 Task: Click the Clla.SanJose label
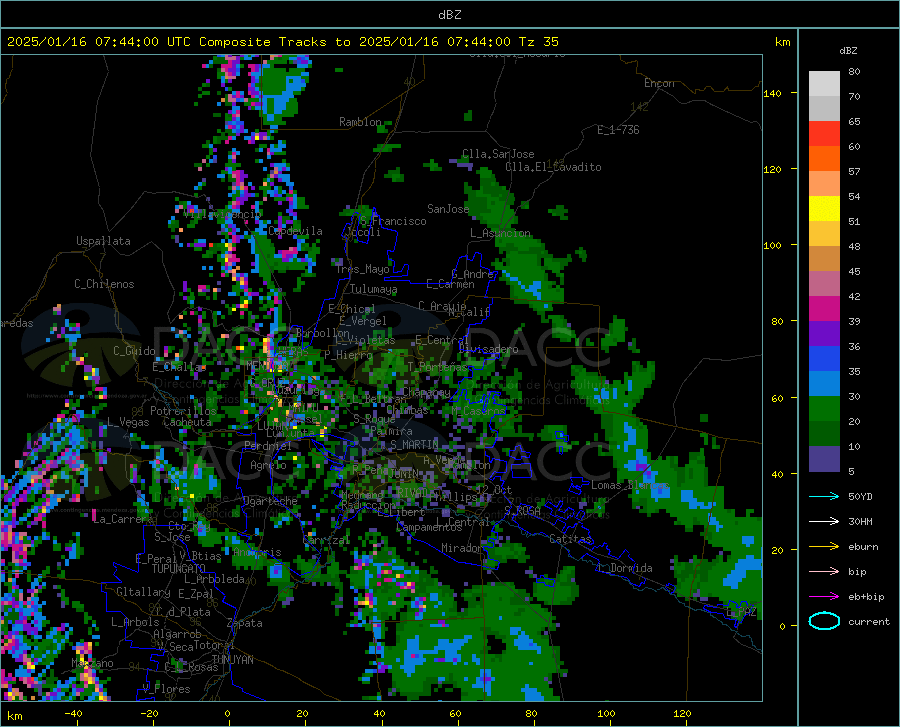498,154
